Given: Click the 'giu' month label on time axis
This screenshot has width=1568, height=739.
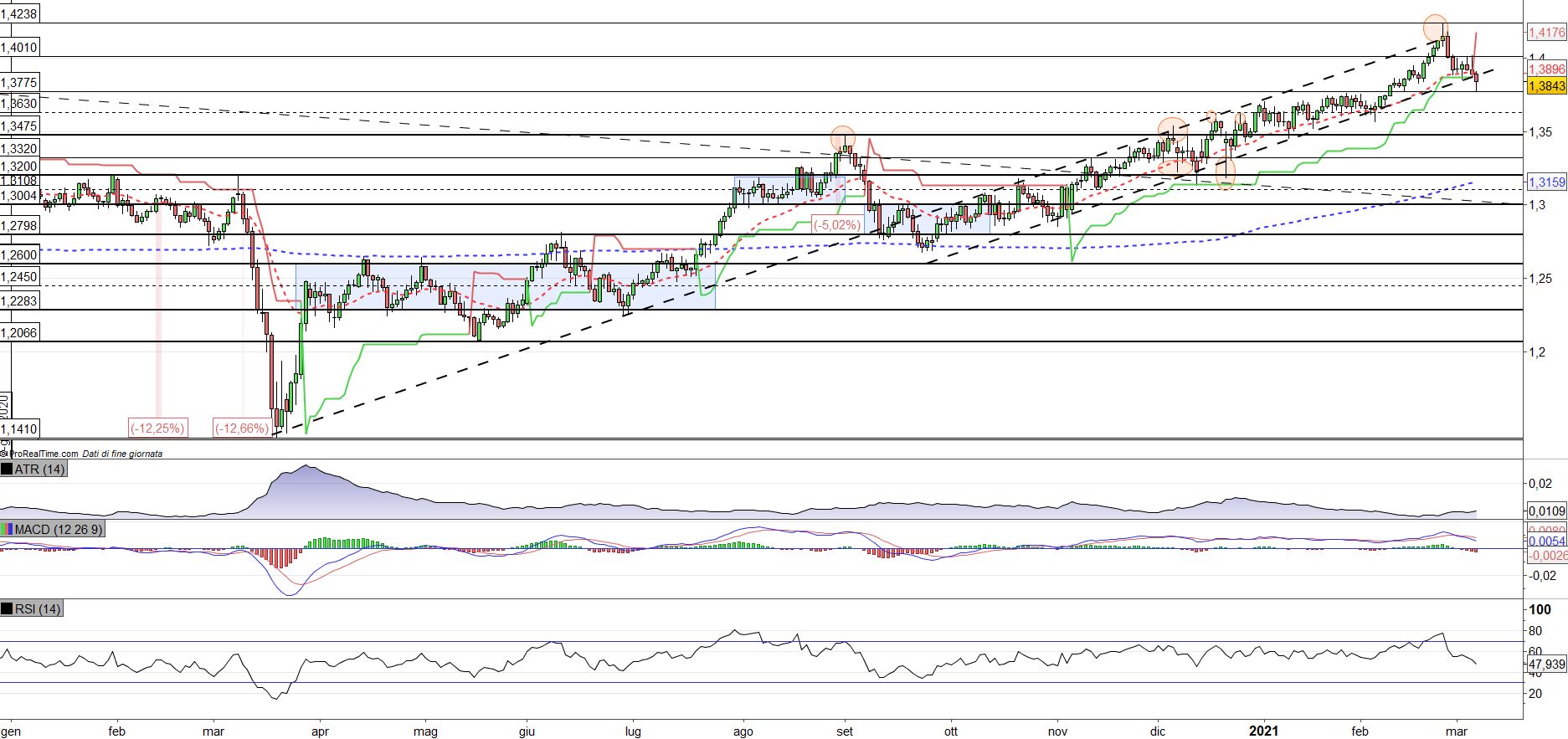Looking at the screenshot, I should pyautogui.click(x=527, y=731).
